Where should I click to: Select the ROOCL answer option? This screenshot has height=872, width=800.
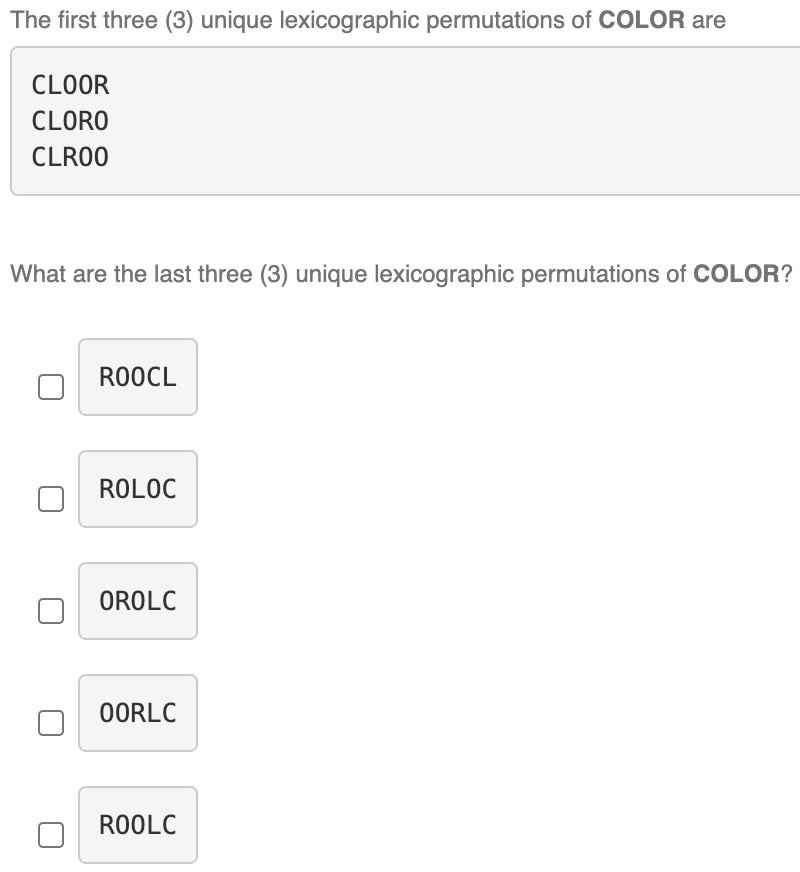(x=137, y=377)
